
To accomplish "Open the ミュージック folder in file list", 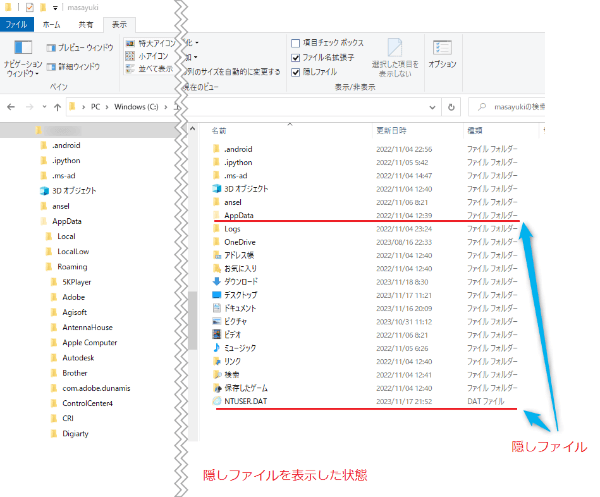I will pyautogui.click(x=234, y=348).
